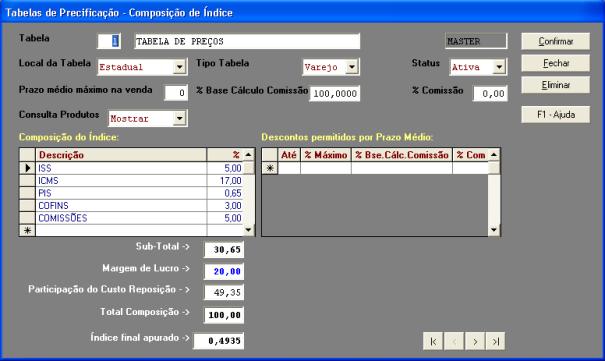
Task: Click the new-row asterisk in Descontos grid
Action: (270, 168)
